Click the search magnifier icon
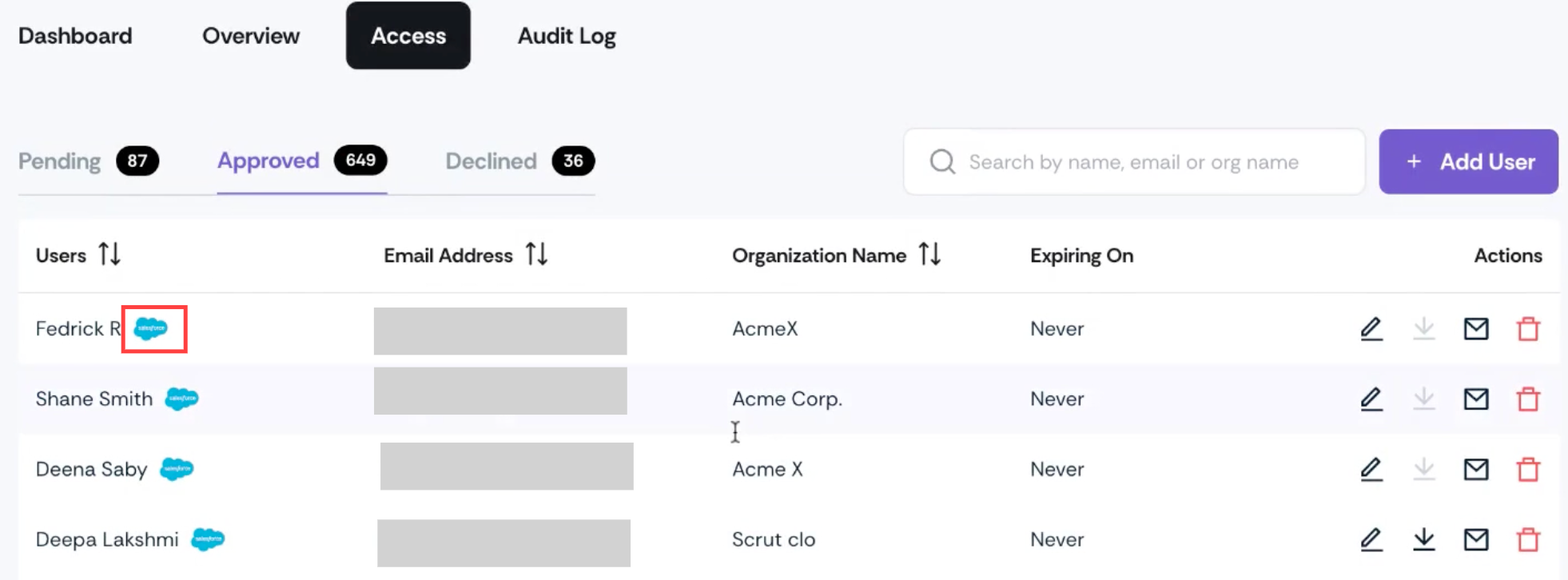This screenshot has height=580, width=1568. coord(942,161)
